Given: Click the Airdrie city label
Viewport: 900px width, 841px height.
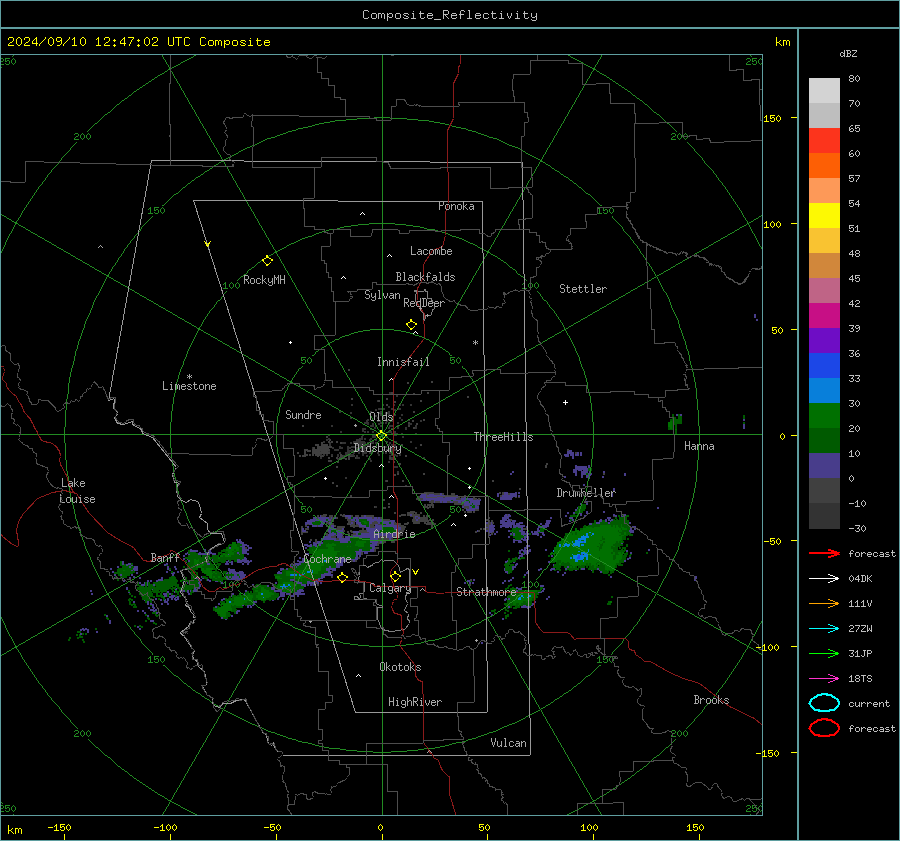Looking at the screenshot, I should [394, 534].
